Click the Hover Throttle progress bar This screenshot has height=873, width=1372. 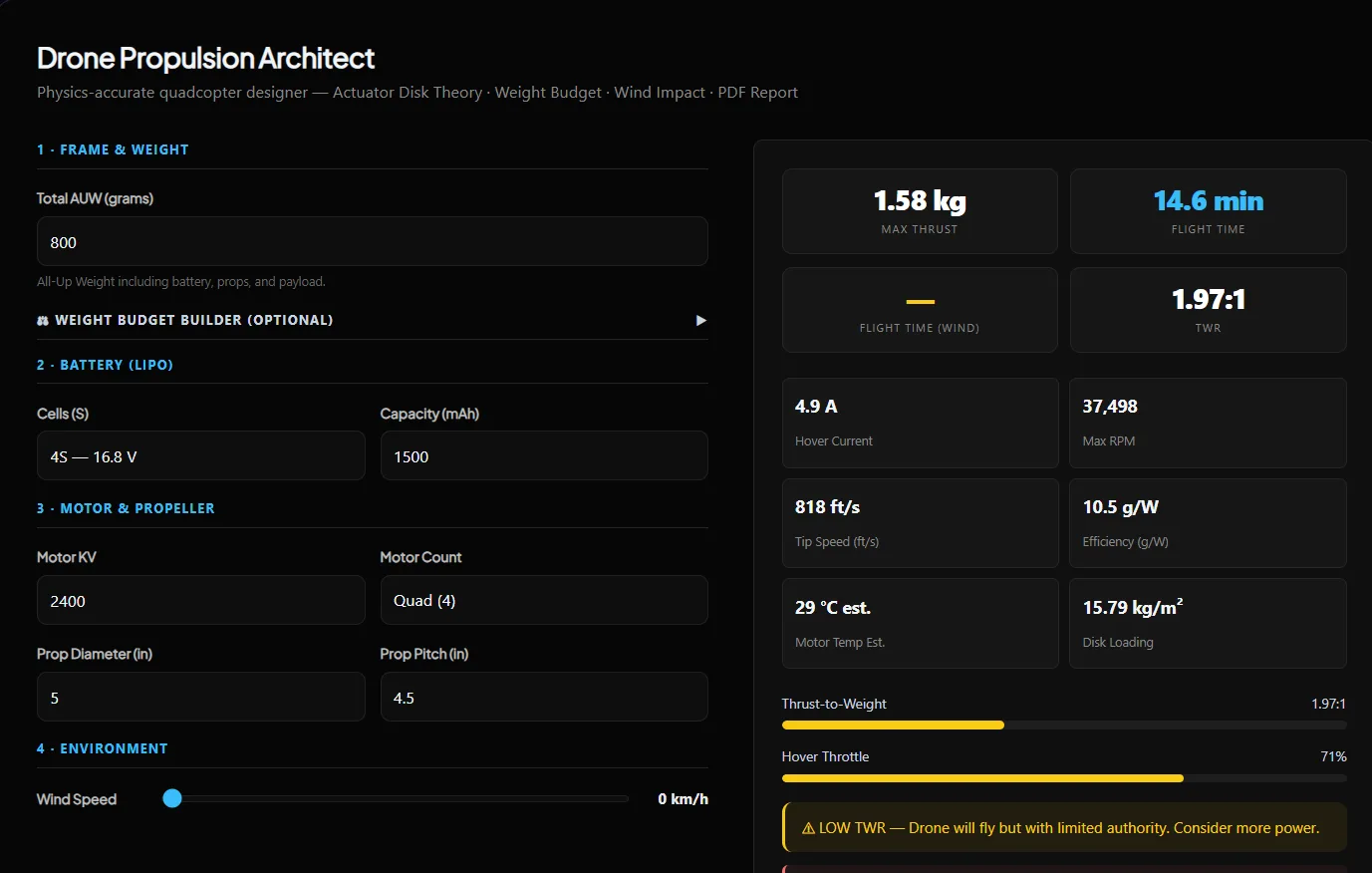(x=1064, y=777)
